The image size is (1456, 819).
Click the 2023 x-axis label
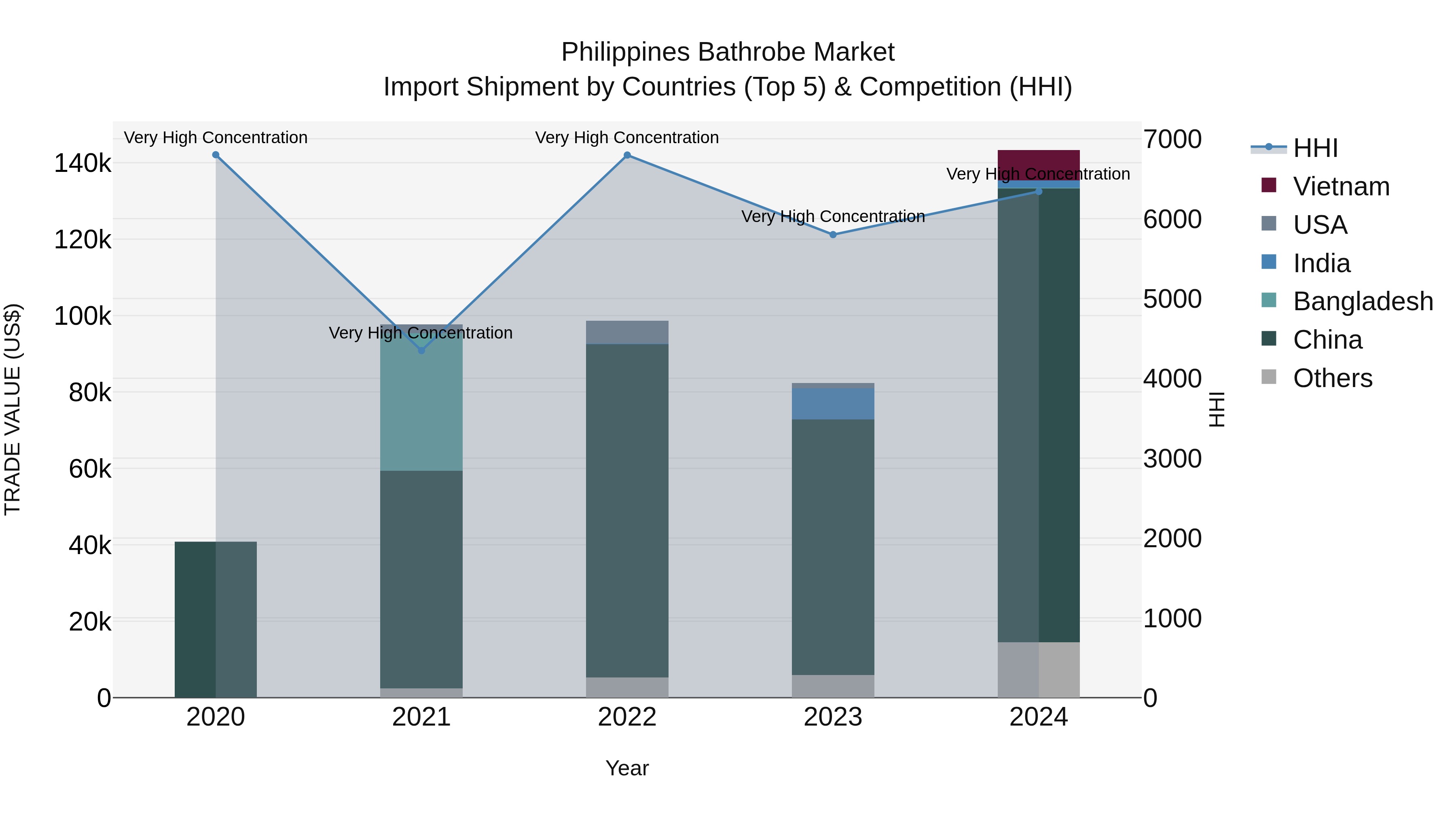833,717
